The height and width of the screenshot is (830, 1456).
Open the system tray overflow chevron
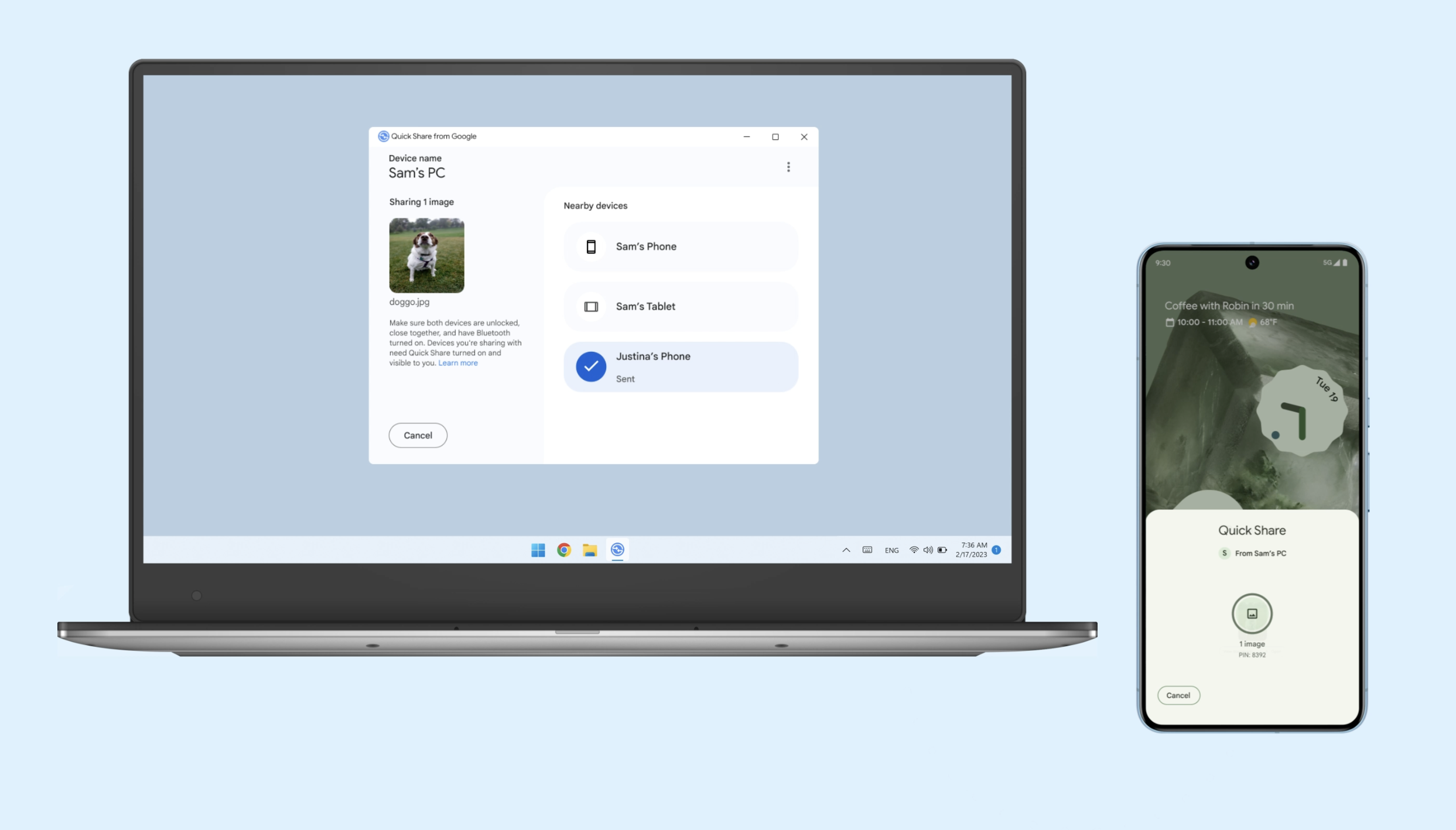tap(845, 550)
